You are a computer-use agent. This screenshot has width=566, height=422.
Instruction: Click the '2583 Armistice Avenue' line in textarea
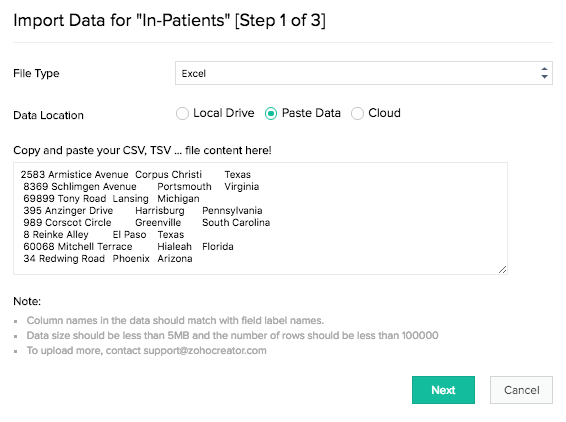click(74, 175)
